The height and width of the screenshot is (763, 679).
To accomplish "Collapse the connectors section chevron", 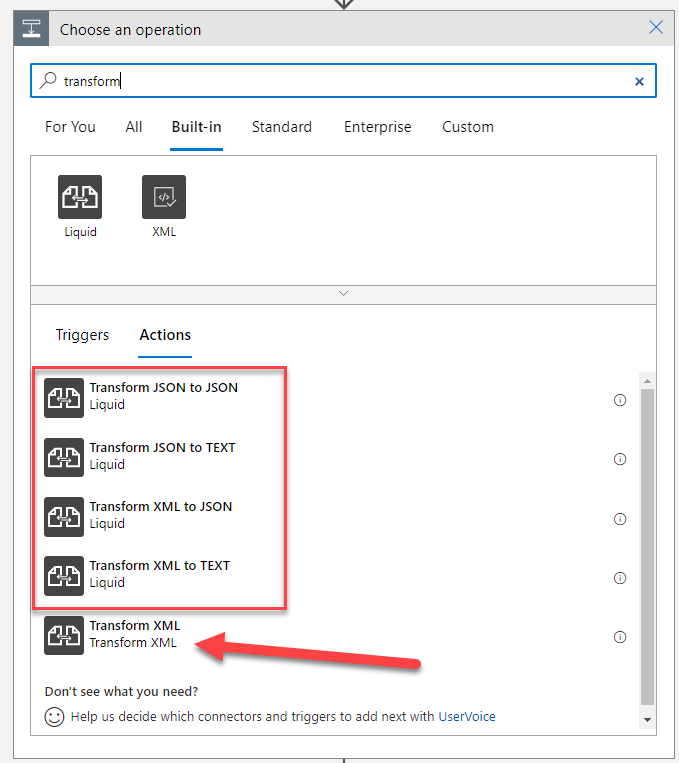I will click(x=343, y=294).
